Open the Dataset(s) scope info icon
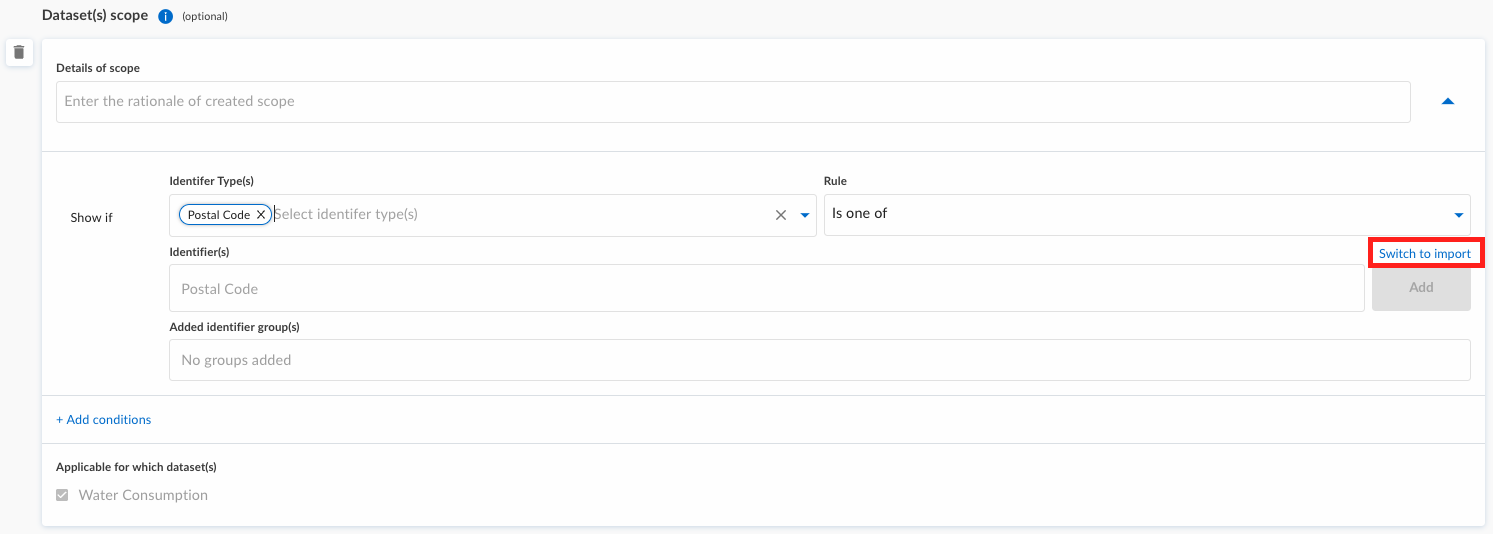 pyautogui.click(x=166, y=16)
